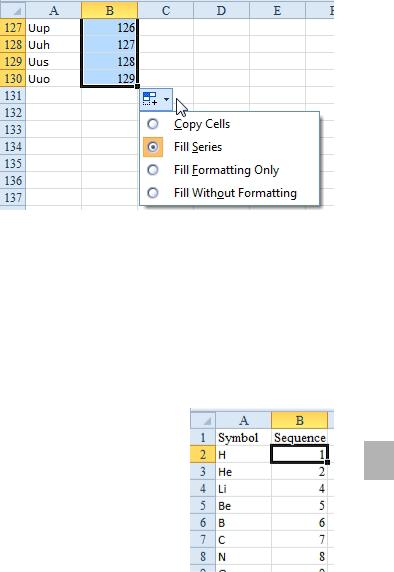Click sequence cell with value 2
Screen dimensions: 394x572
[300, 471]
